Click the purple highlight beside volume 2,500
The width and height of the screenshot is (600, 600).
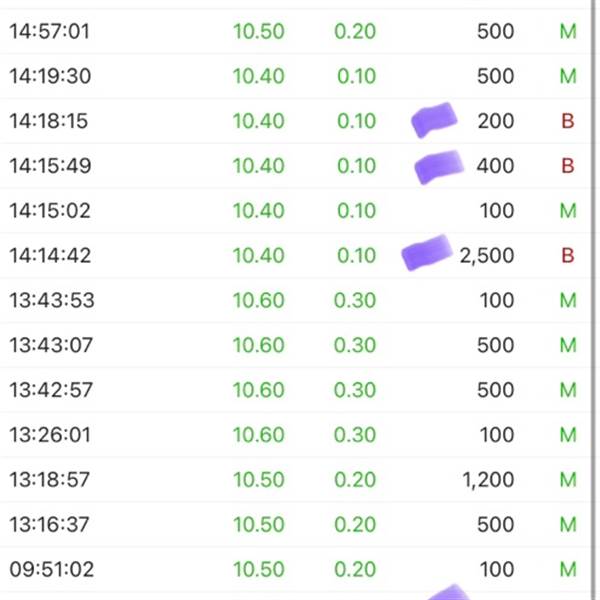pos(426,252)
